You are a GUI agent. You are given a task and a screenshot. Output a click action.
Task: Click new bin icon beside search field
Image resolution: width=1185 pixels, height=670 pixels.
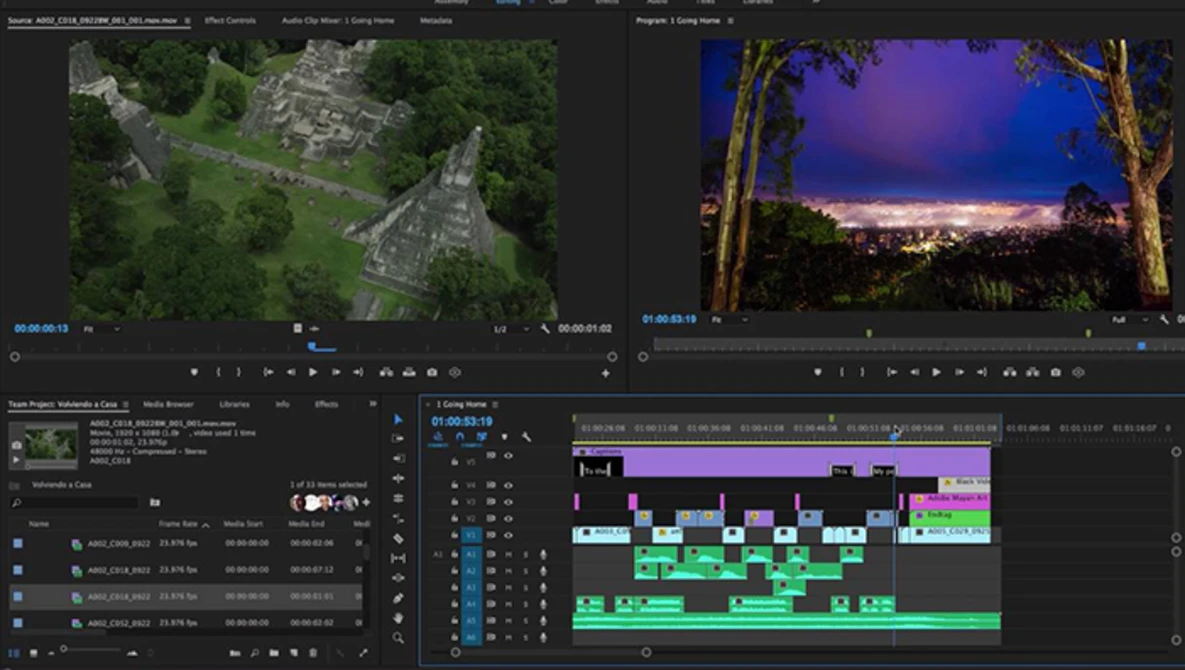pos(155,502)
